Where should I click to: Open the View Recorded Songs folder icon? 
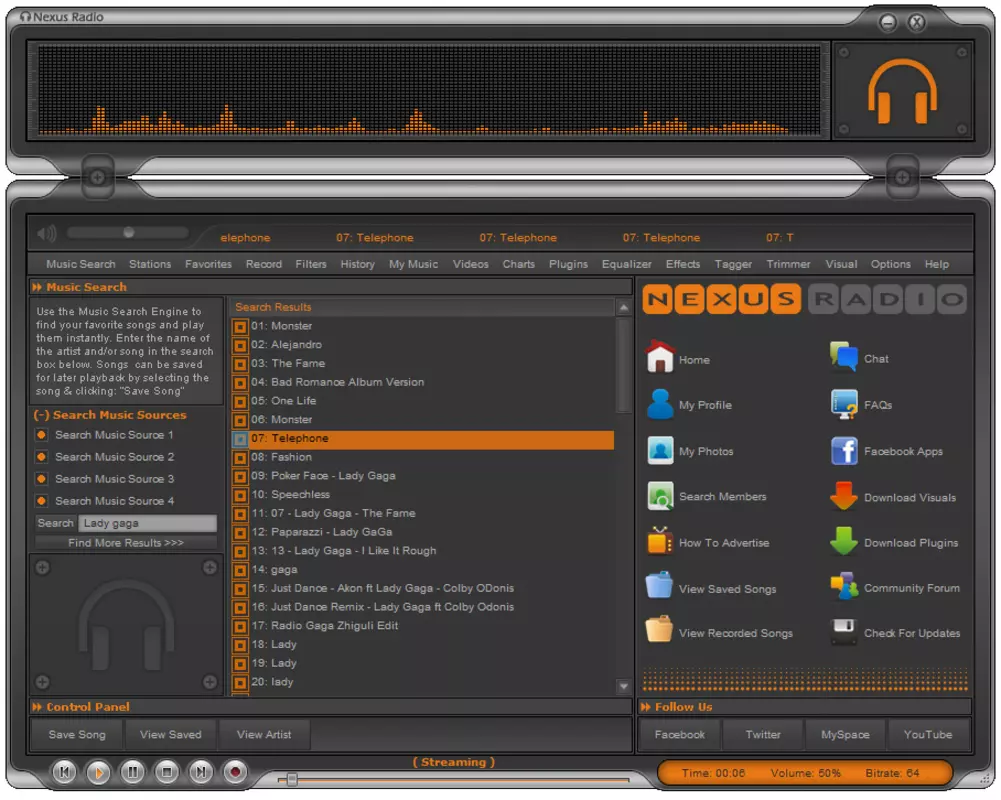tap(659, 630)
